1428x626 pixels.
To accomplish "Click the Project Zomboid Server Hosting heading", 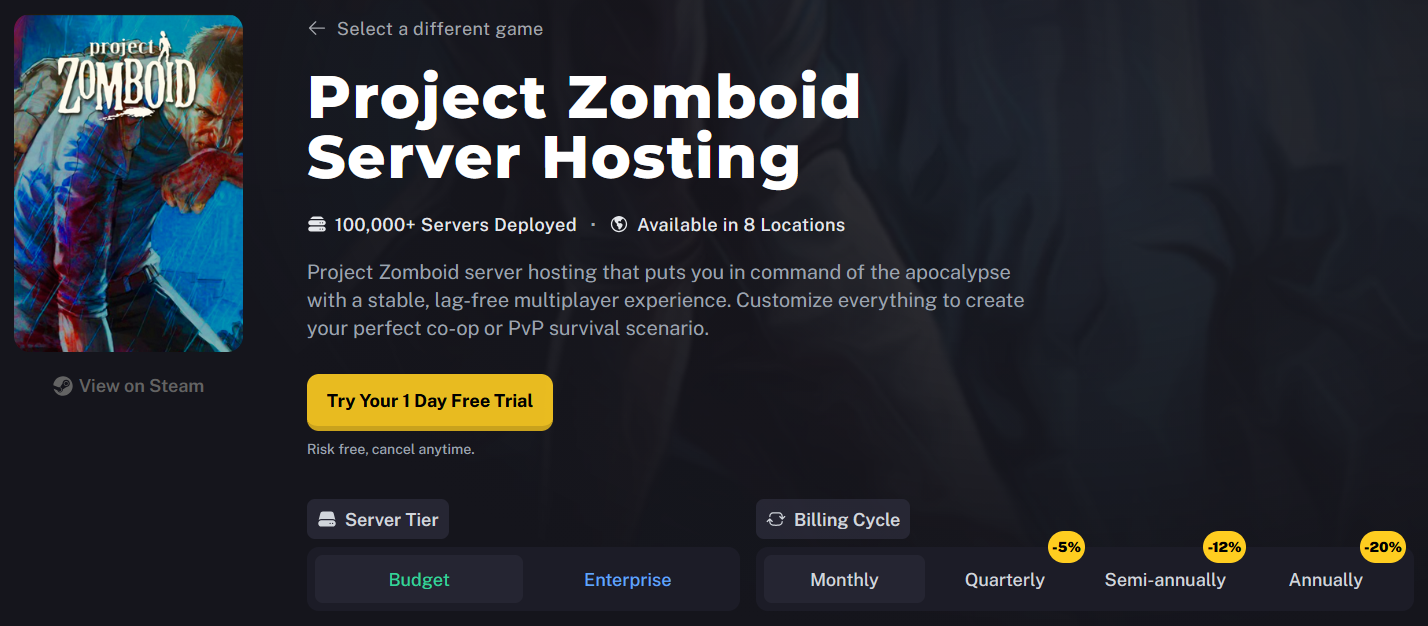I will pos(584,127).
